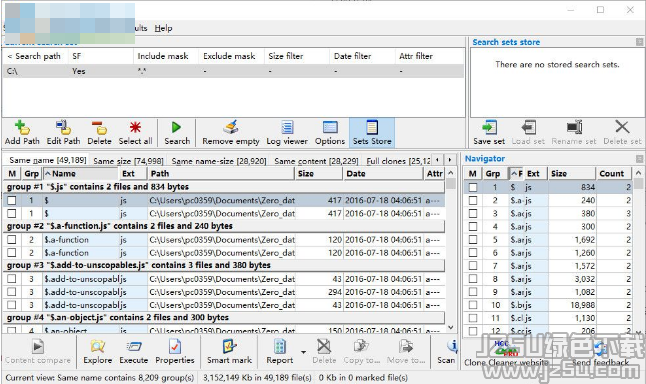
Task: Open the Help menu
Action: click(x=163, y=28)
